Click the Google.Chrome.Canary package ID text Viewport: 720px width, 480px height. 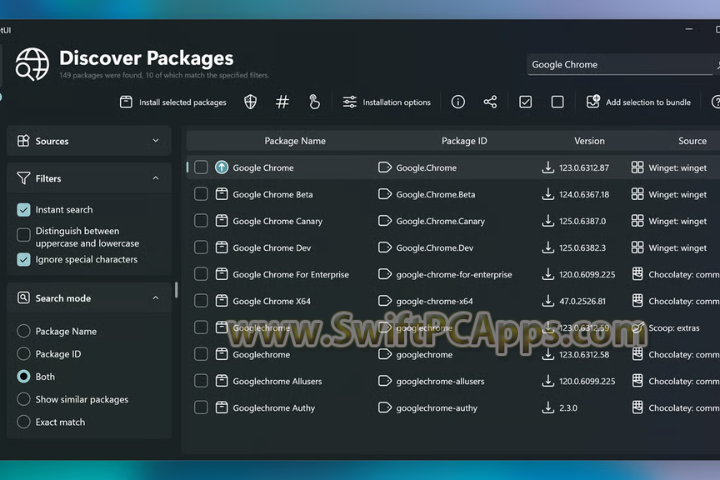(x=440, y=221)
